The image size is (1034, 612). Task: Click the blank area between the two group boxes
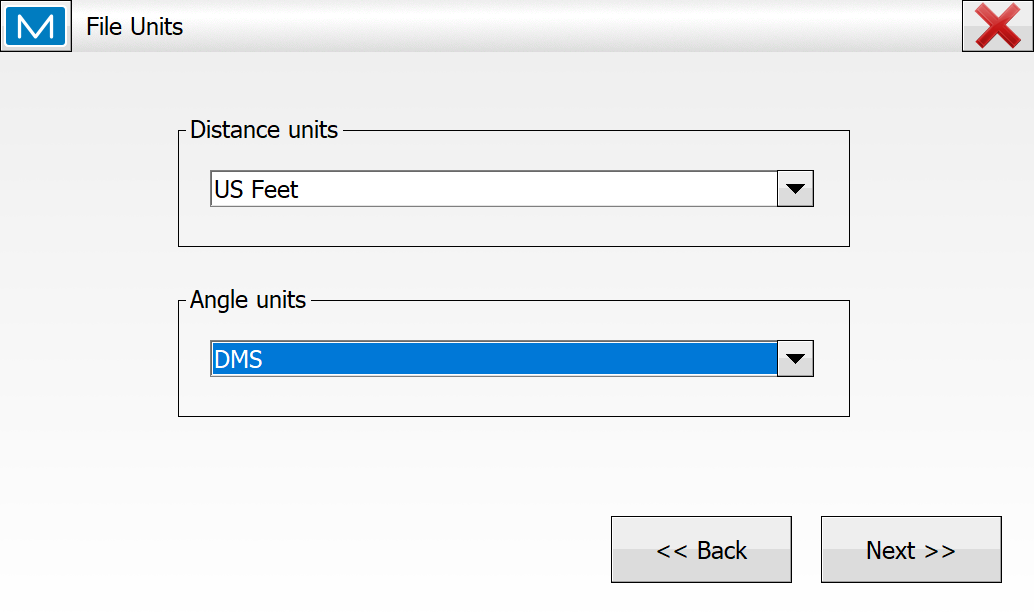pos(513,273)
